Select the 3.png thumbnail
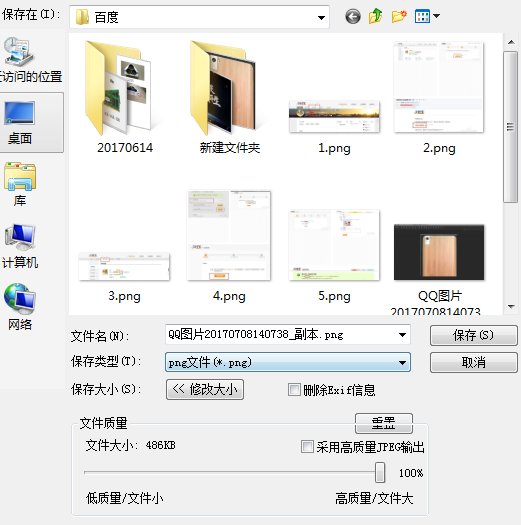 (x=124, y=267)
